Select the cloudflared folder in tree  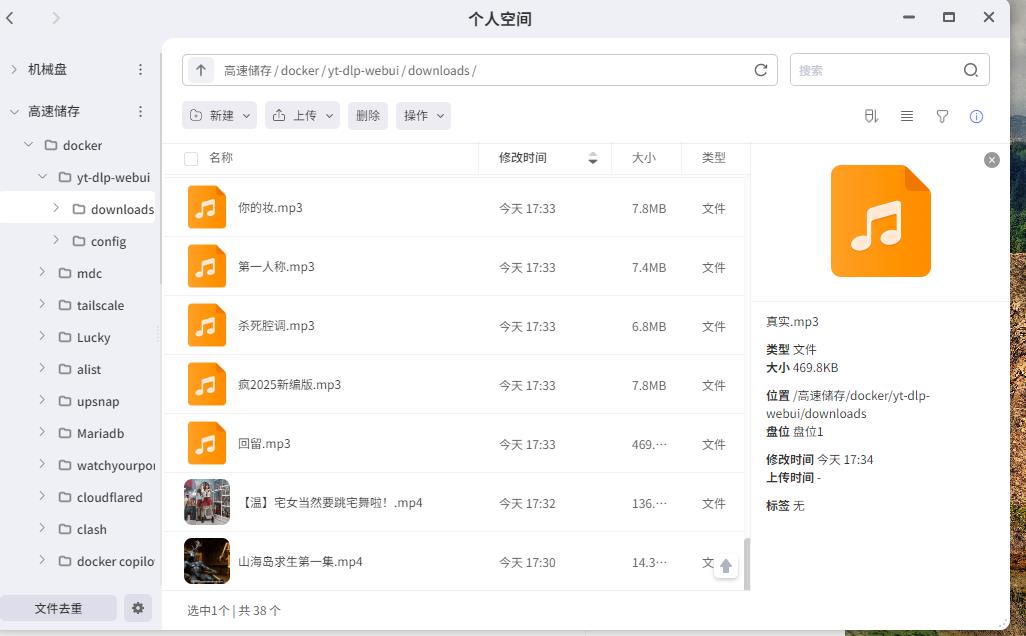(109, 497)
